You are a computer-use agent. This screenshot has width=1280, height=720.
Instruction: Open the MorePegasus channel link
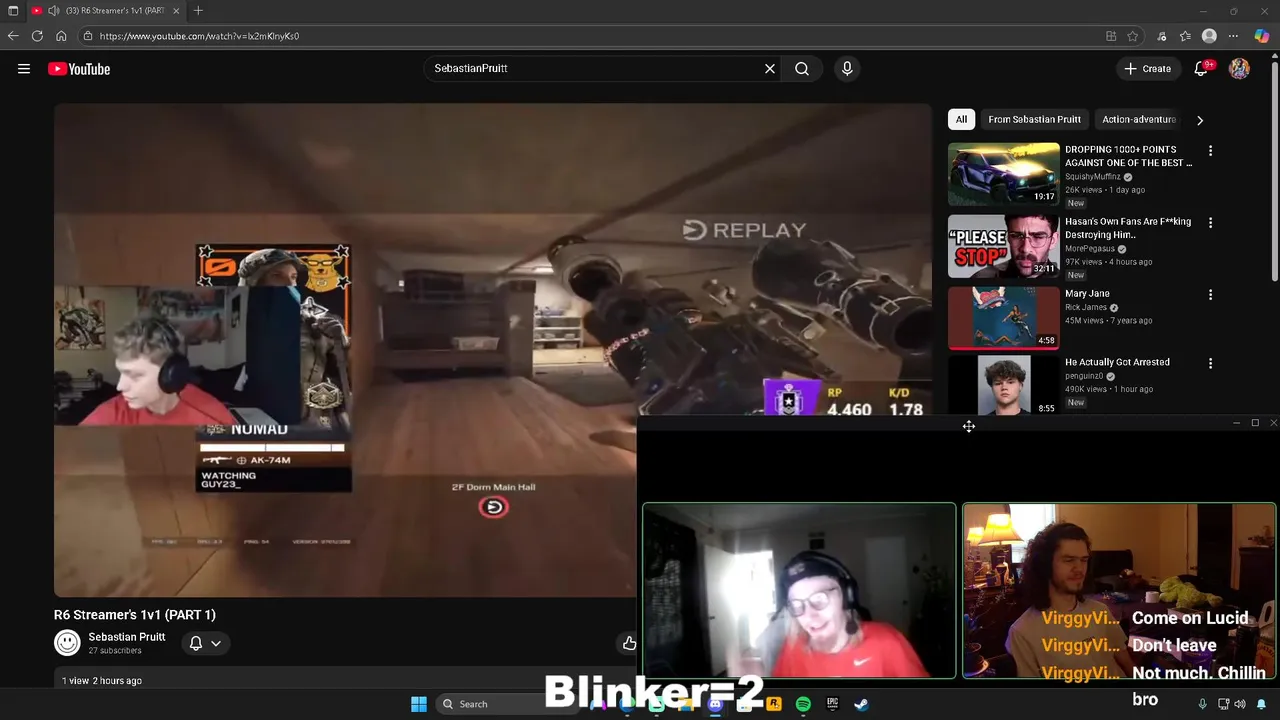[x=1090, y=249]
